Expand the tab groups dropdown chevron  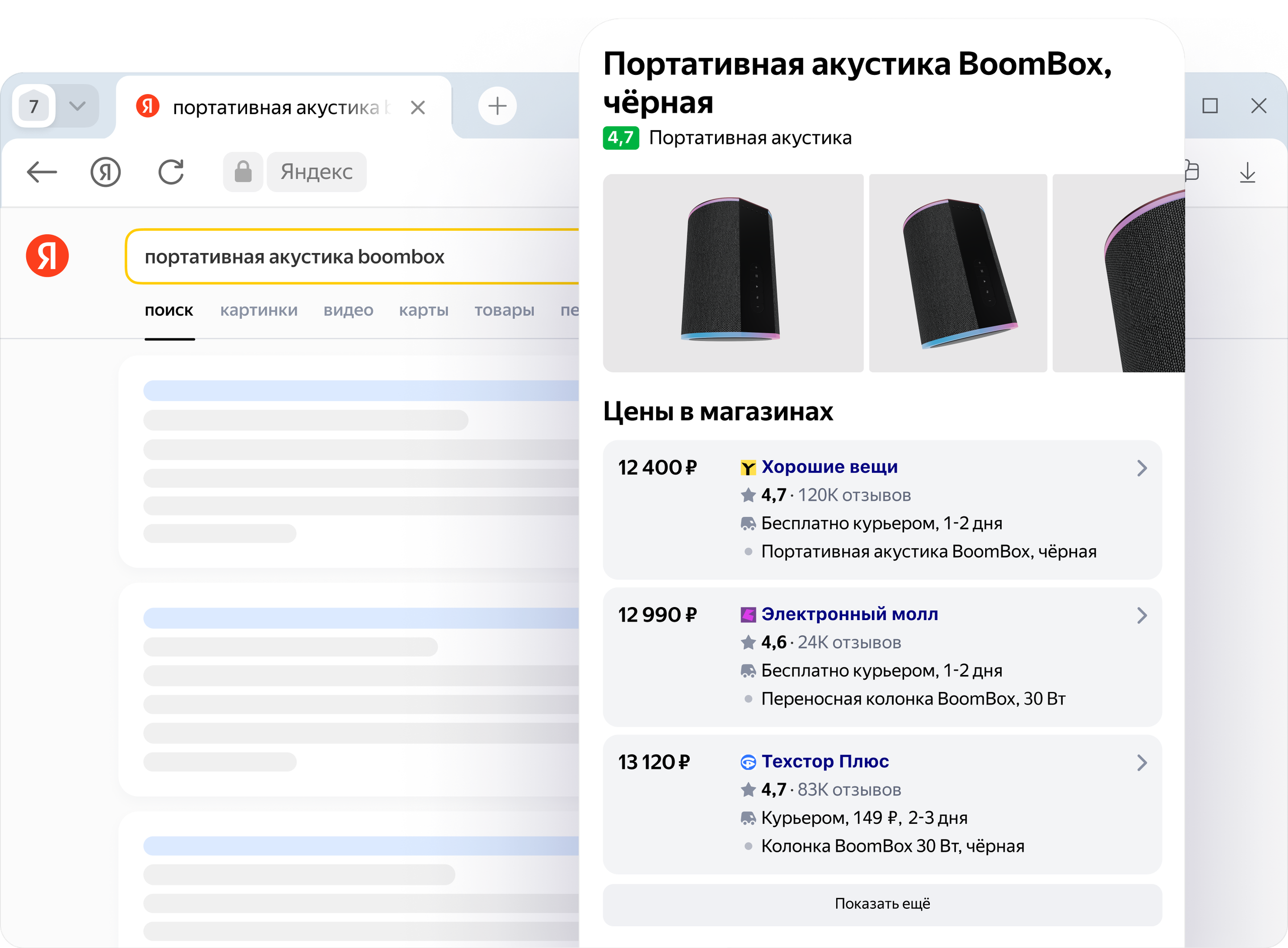coord(77,106)
